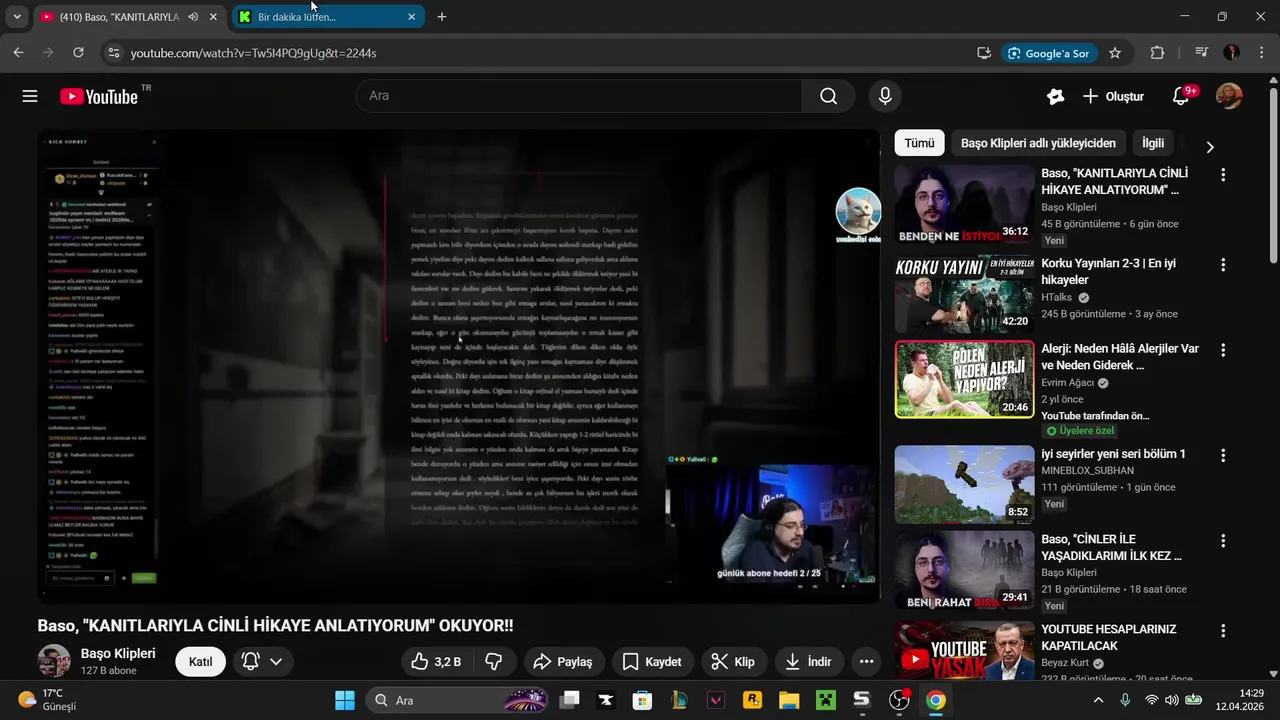Open the YouTube account avatar menu
Viewport: 1280px width, 720px height.
tap(1229, 96)
